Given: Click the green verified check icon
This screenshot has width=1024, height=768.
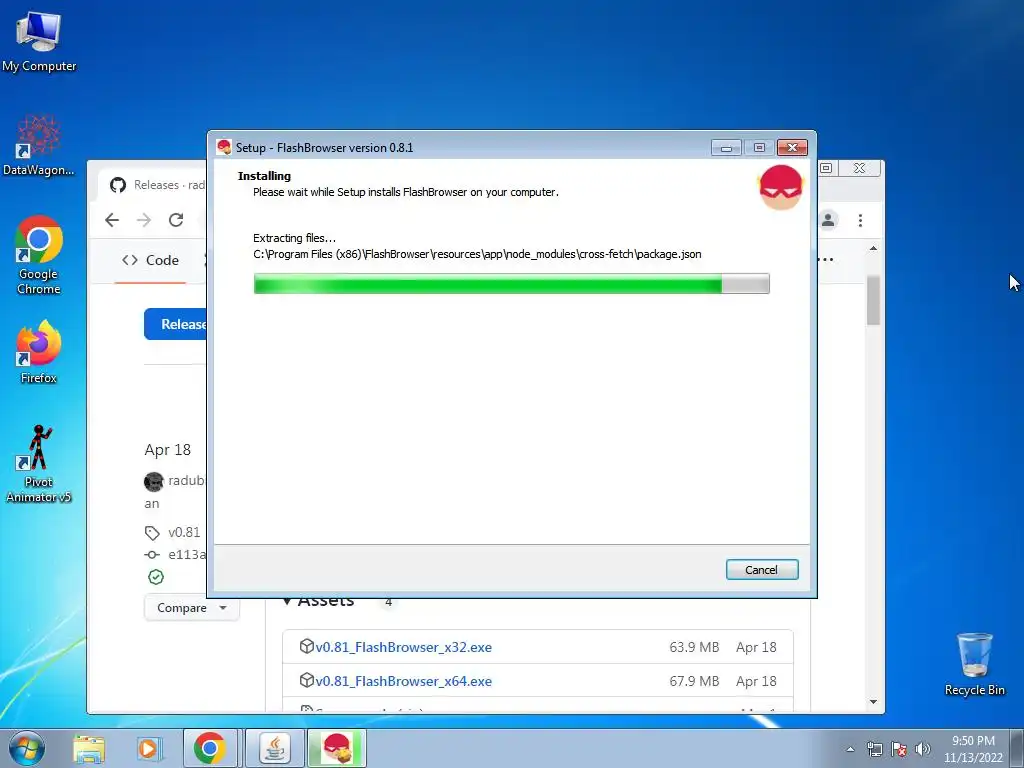Looking at the screenshot, I should point(156,577).
